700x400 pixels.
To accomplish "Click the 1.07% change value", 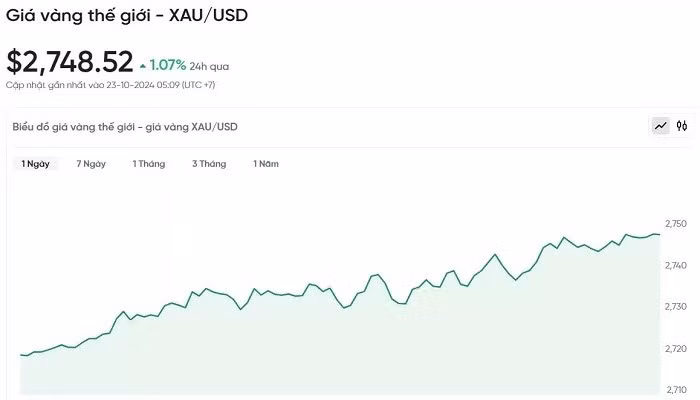I will tap(168, 65).
